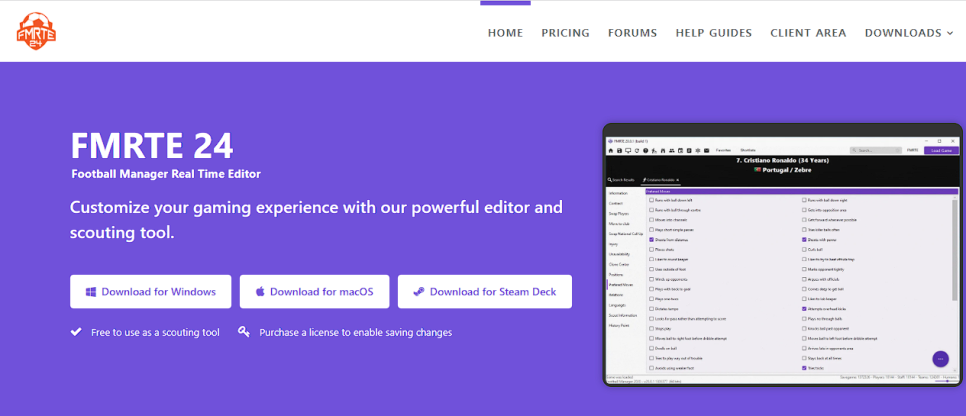Click the FMRTE 24 logo

36,30
